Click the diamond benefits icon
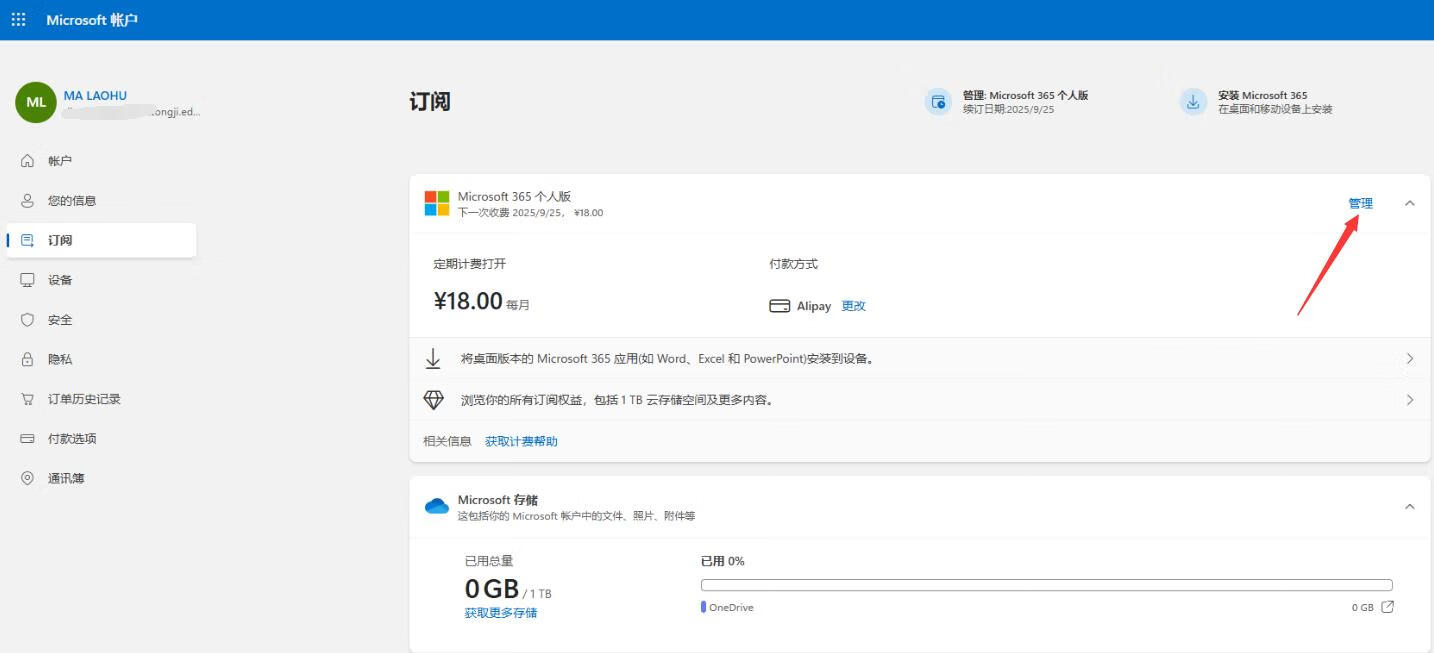The height and width of the screenshot is (653, 1434). 433,400
